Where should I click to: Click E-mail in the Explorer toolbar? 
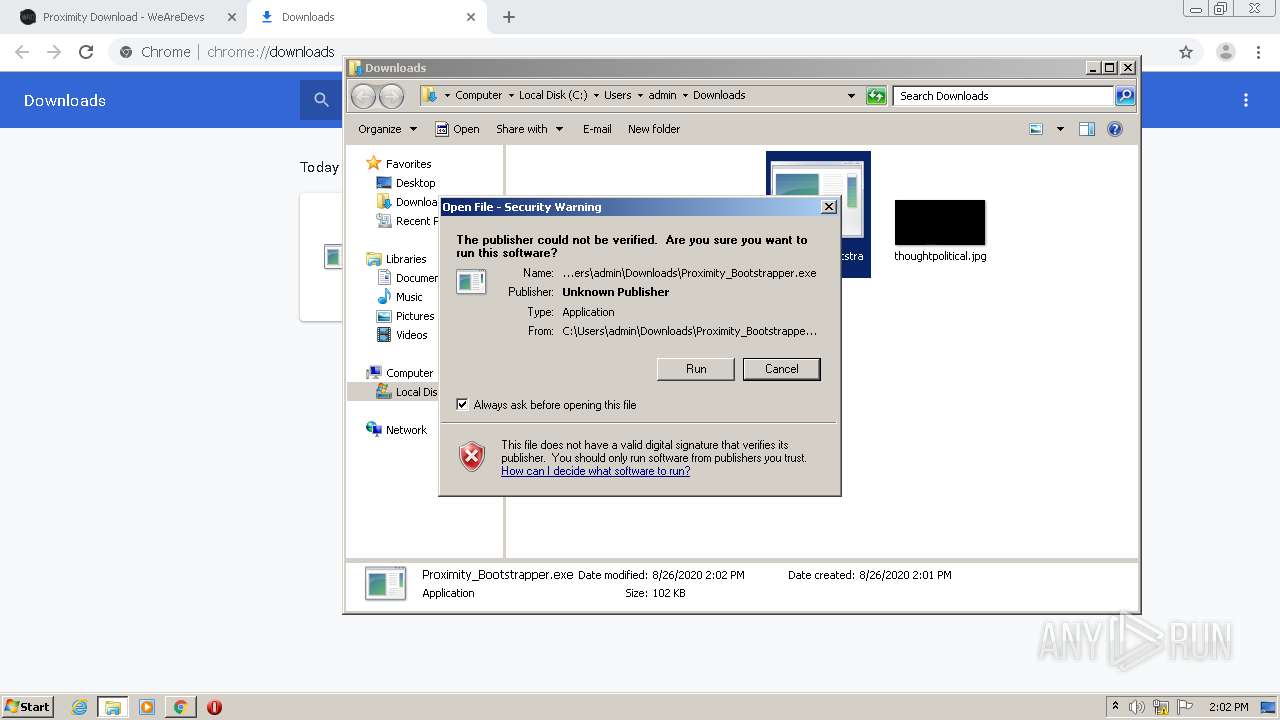(x=597, y=129)
